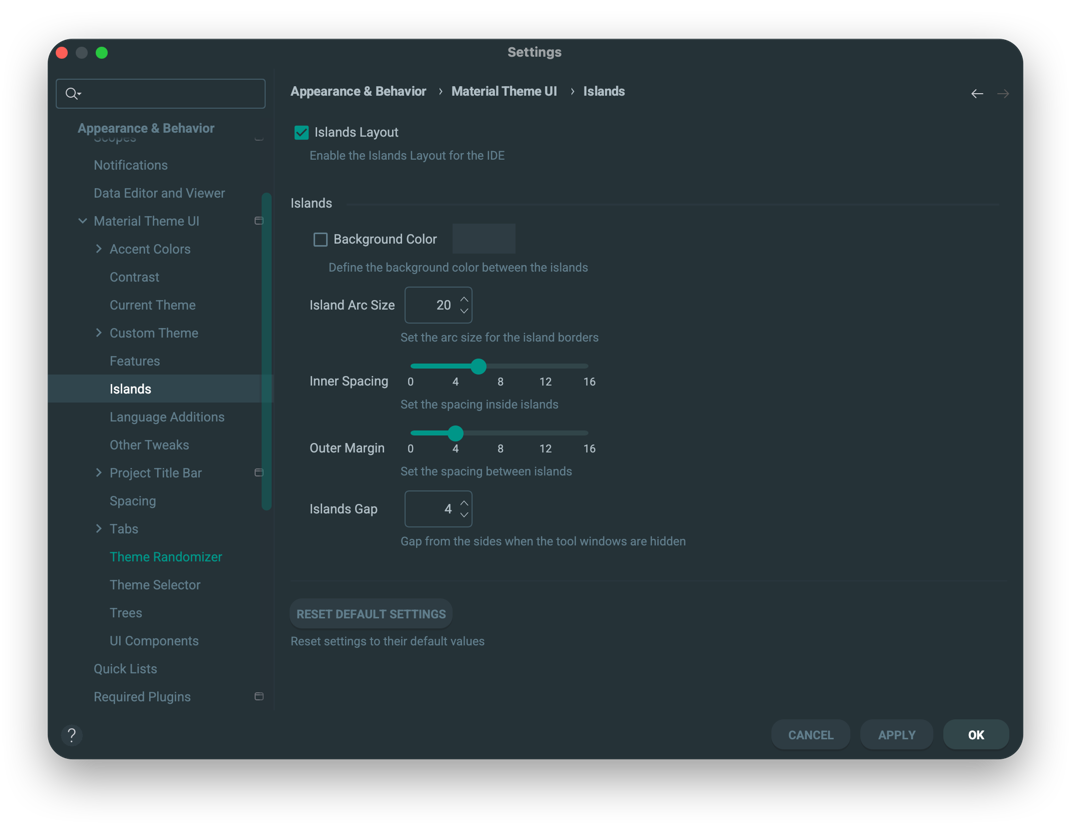Click the forward navigation arrow
The height and width of the screenshot is (834, 1071).
click(1003, 93)
